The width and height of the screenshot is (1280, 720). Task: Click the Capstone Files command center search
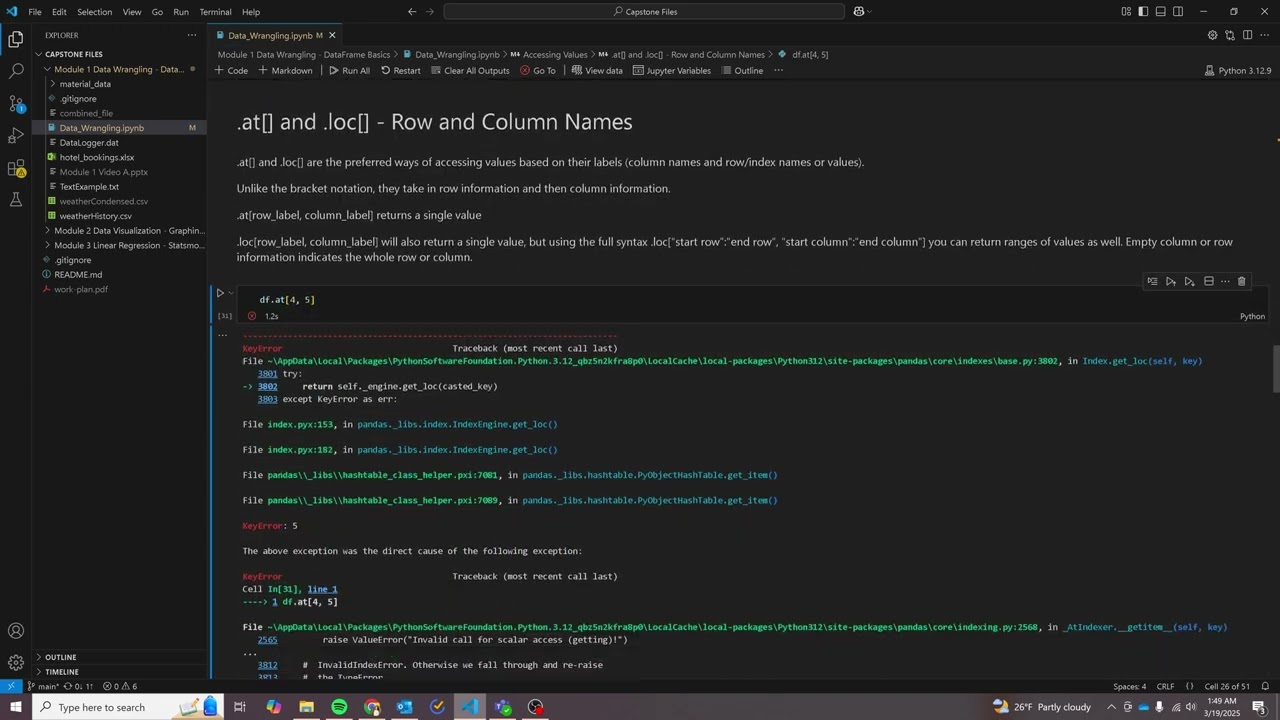coord(644,12)
